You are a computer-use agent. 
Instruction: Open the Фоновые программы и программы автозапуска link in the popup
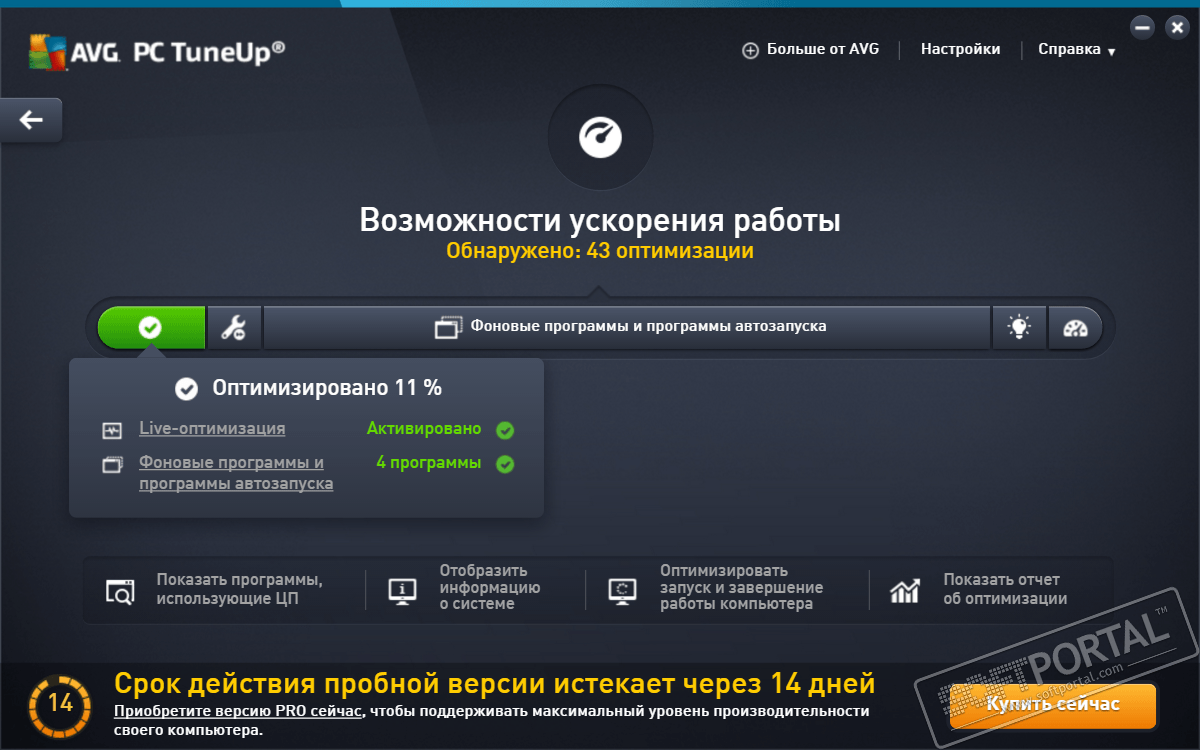tap(236, 473)
